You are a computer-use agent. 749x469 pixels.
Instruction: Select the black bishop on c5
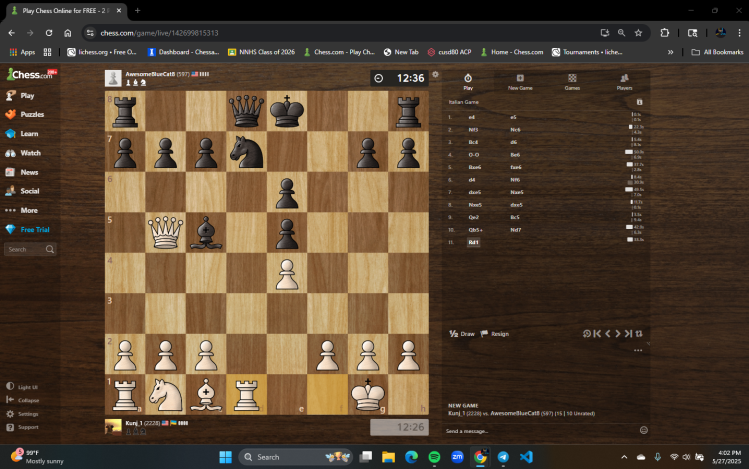pos(206,233)
